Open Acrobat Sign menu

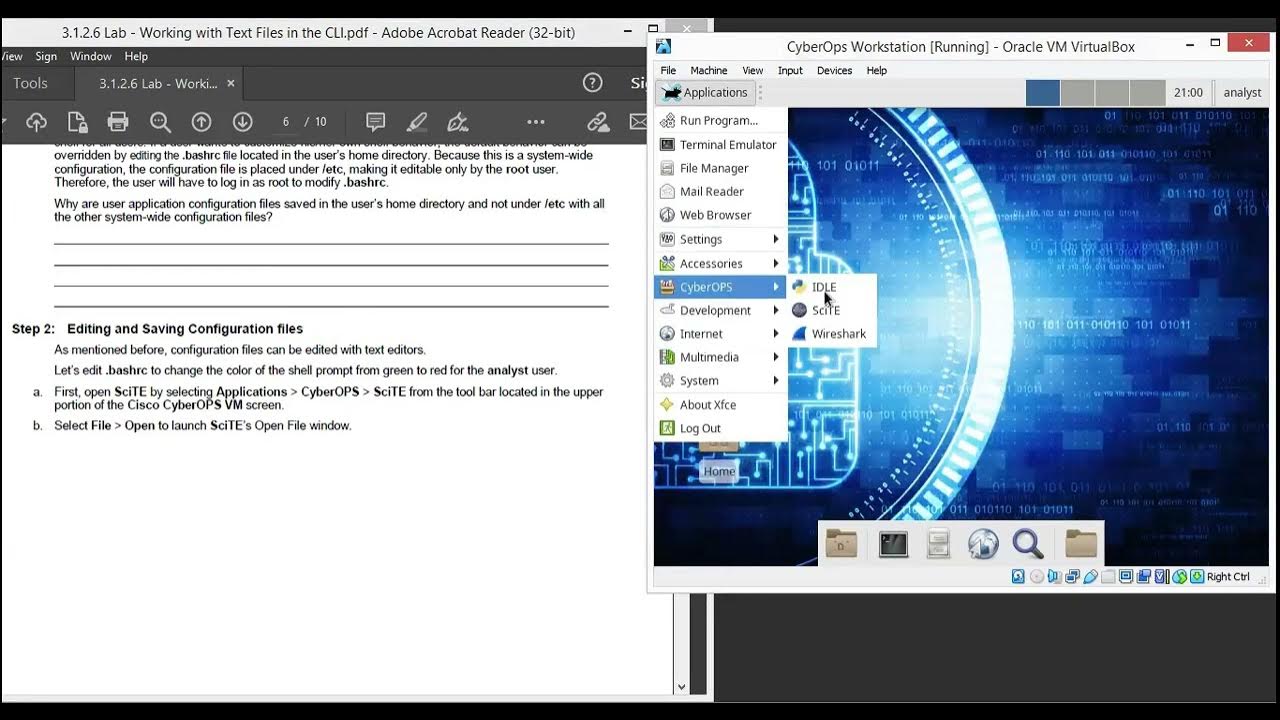[46, 57]
